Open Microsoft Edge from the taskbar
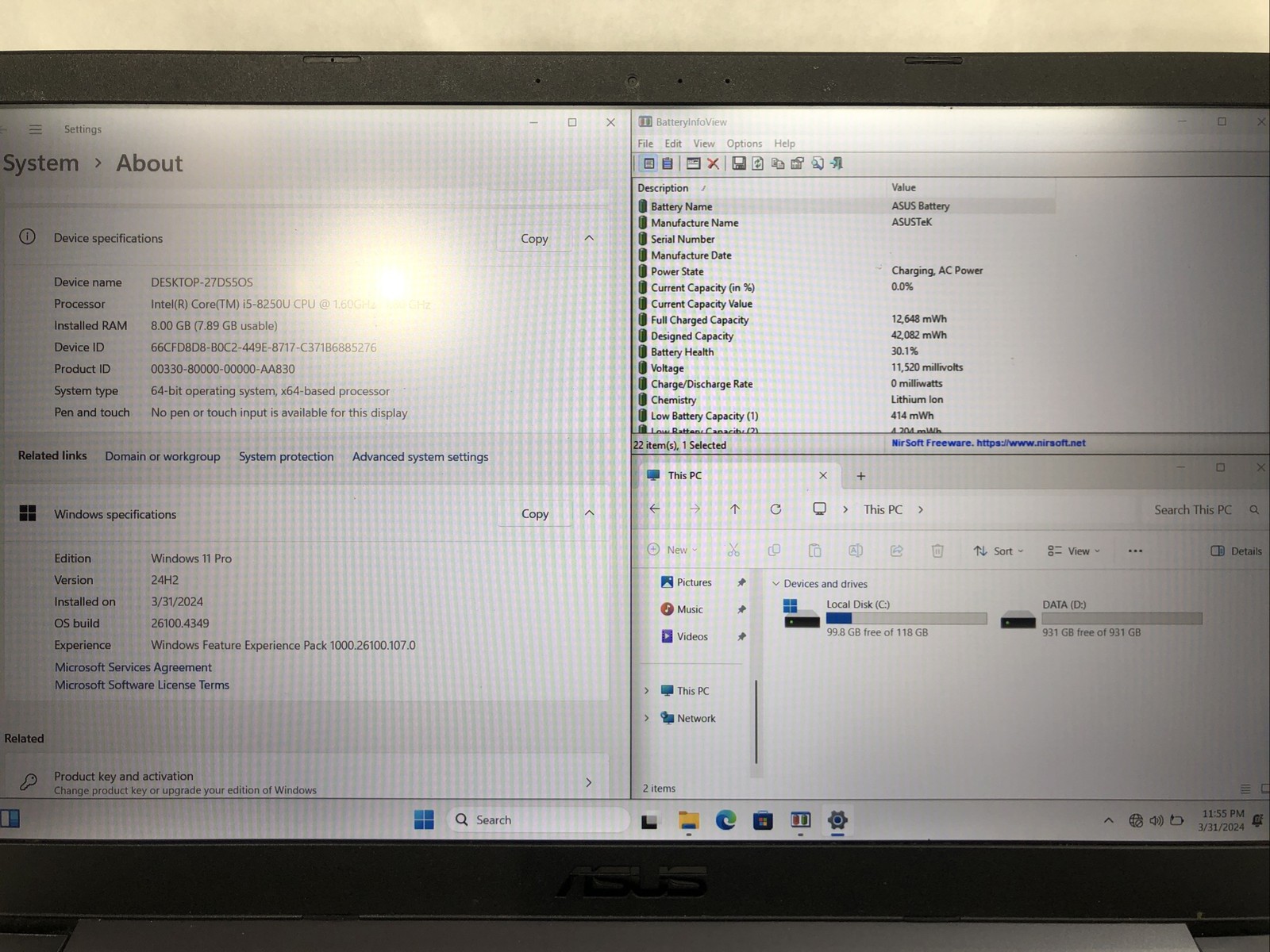This screenshot has width=1270, height=952. (x=725, y=820)
